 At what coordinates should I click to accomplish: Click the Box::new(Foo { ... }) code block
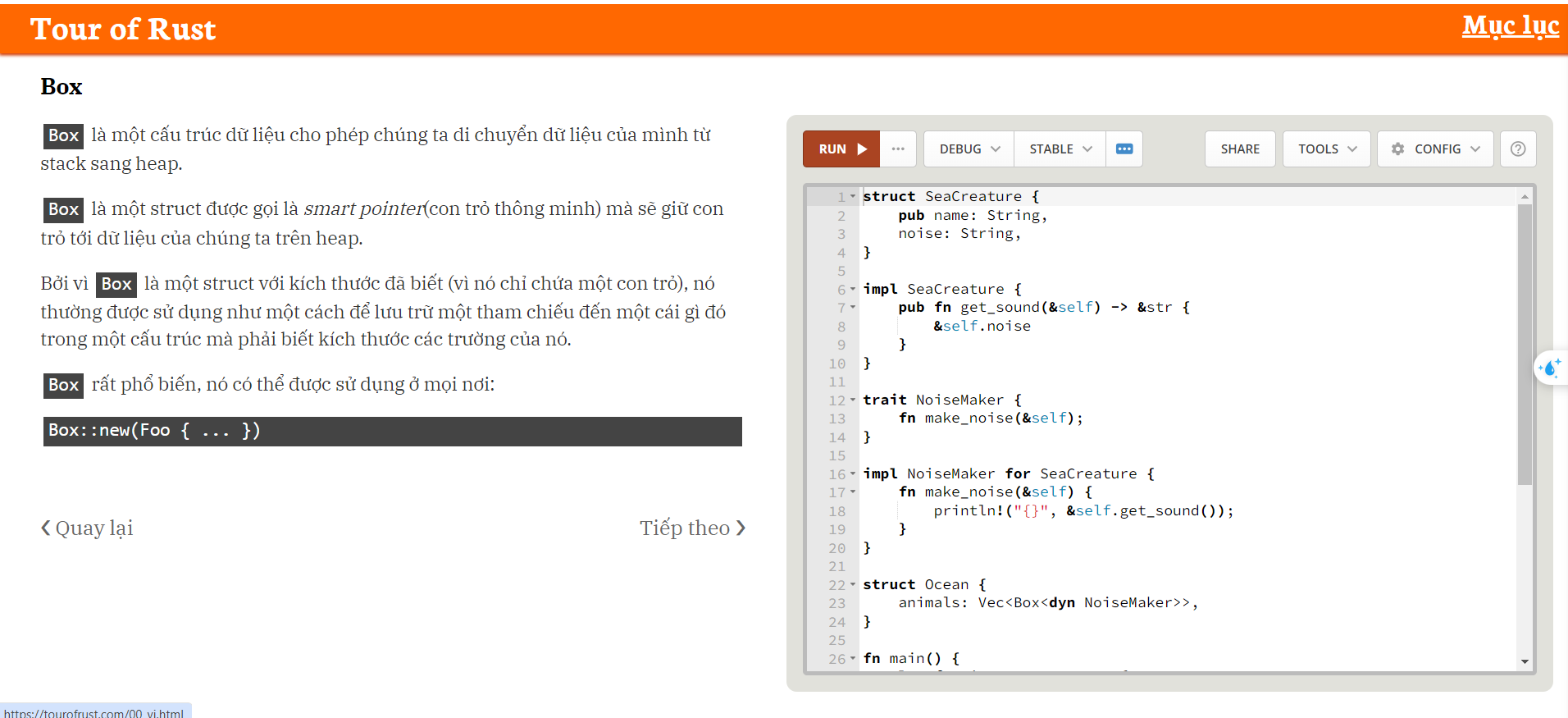[392, 432]
